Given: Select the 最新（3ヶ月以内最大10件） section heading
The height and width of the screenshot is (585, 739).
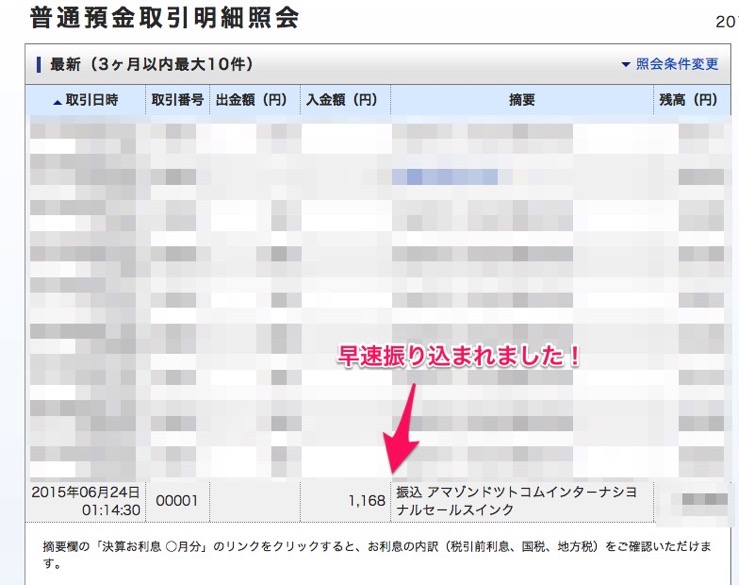Looking at the screenshot, I should (x=150, y=65).
